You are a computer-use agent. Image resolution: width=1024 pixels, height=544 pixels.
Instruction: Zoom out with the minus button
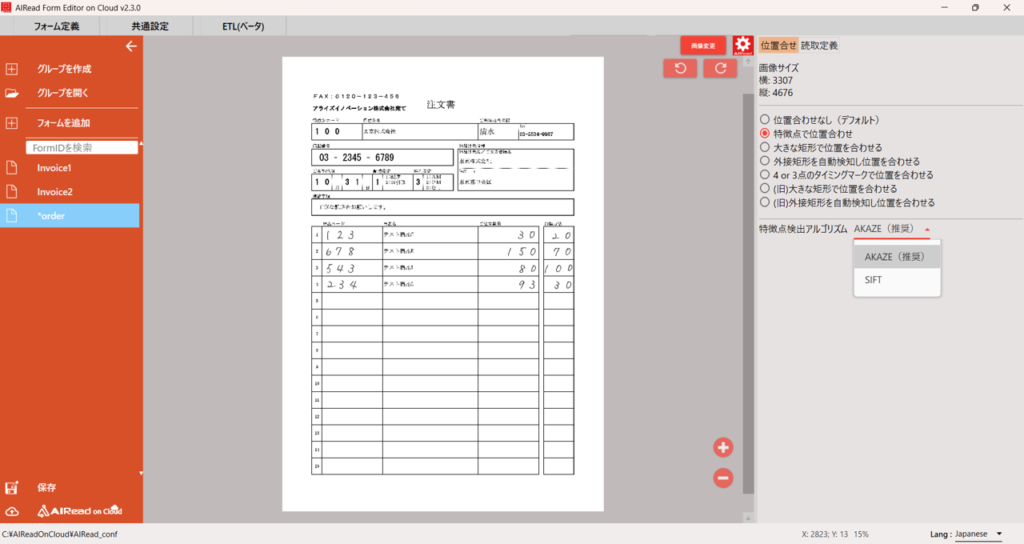[723, 478]
